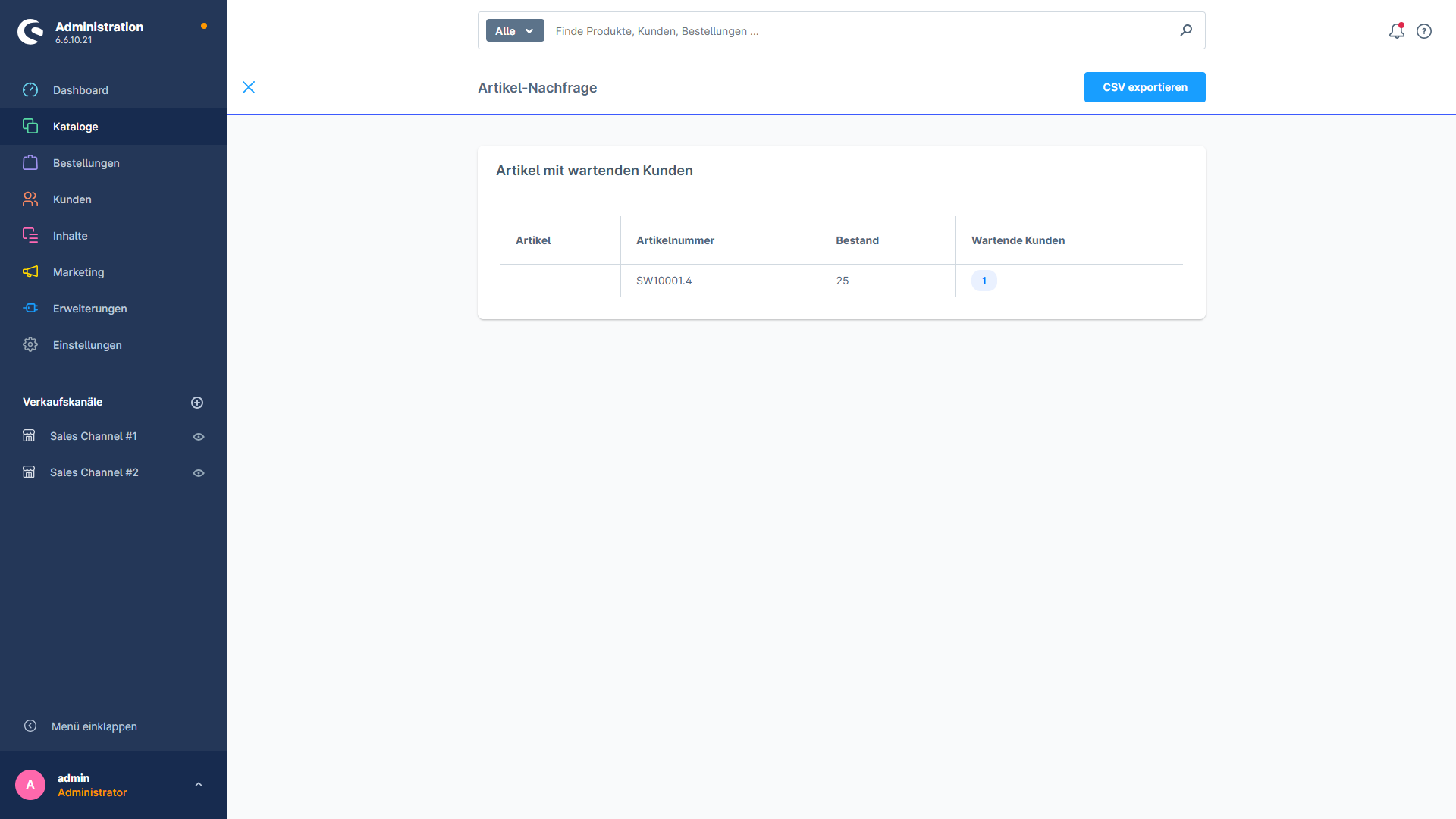The height and width of the screenshot is (819, 1456).
Task: Open the Marketing menu item
Action: pos(114,272)
